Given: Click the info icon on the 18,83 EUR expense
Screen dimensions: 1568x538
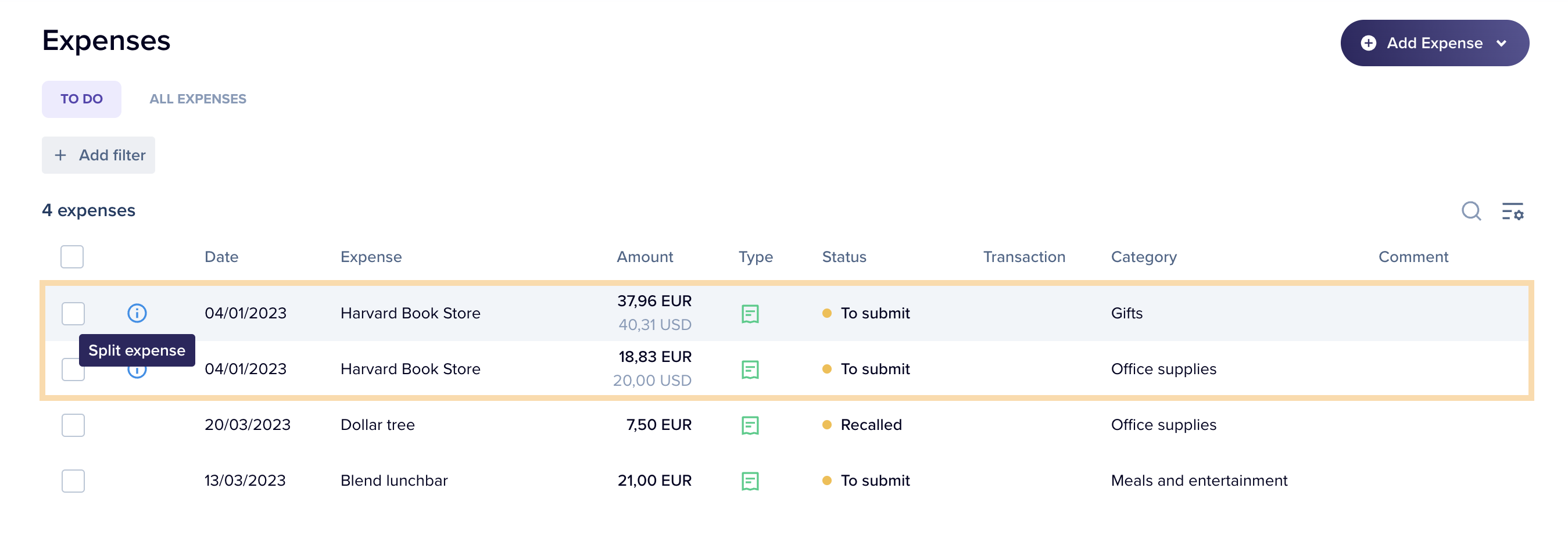Looking at the screenshot, I should click(137, 370).
